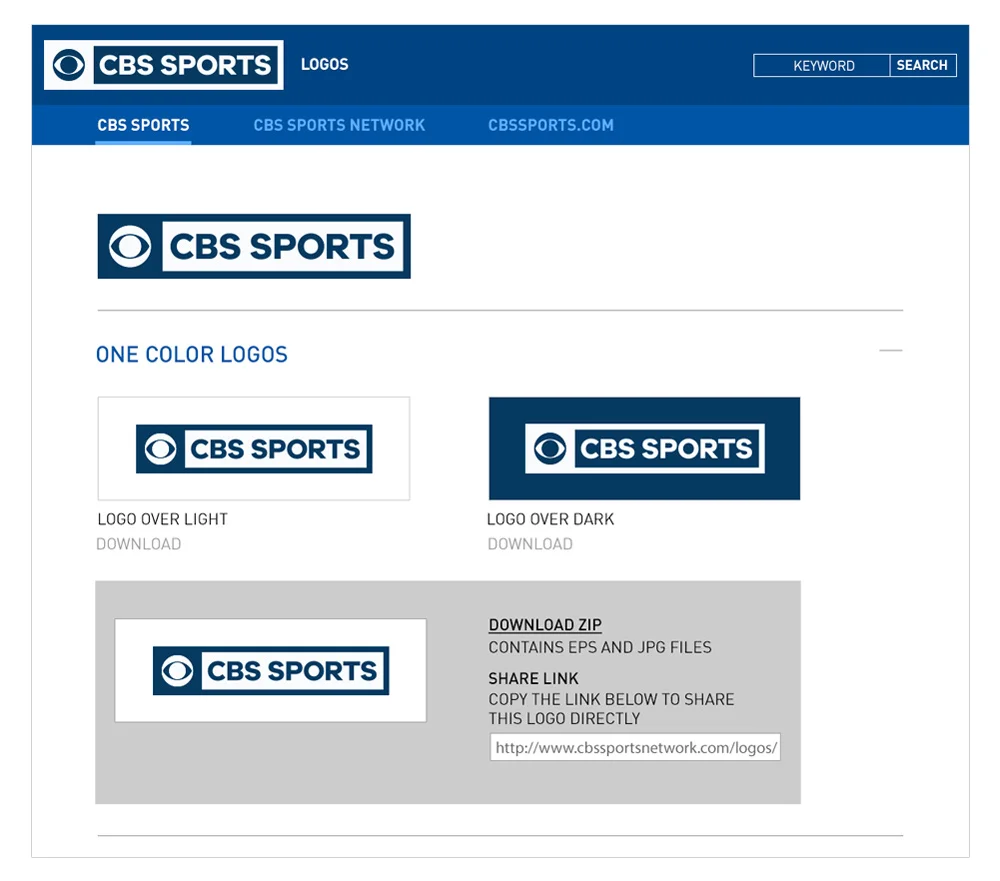
Task: Select the CBS SPORTS tab
Action: click(143, 125)
